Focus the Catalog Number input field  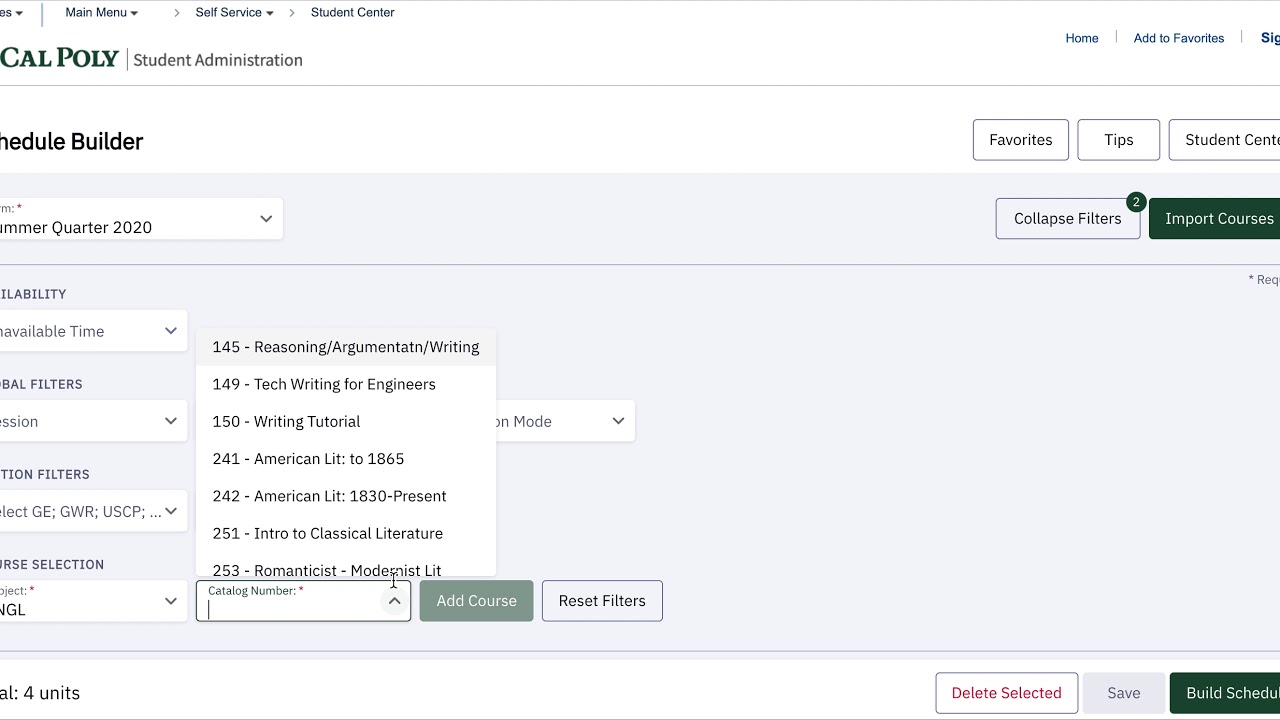coord(290,609)
